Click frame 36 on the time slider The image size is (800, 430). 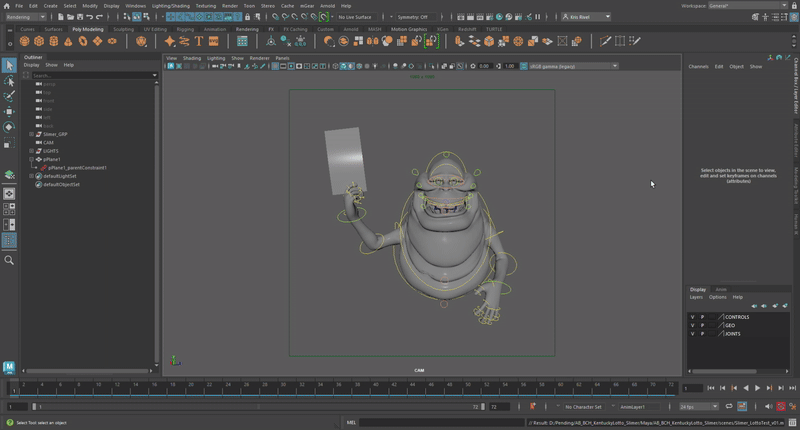tap(338, 388)
